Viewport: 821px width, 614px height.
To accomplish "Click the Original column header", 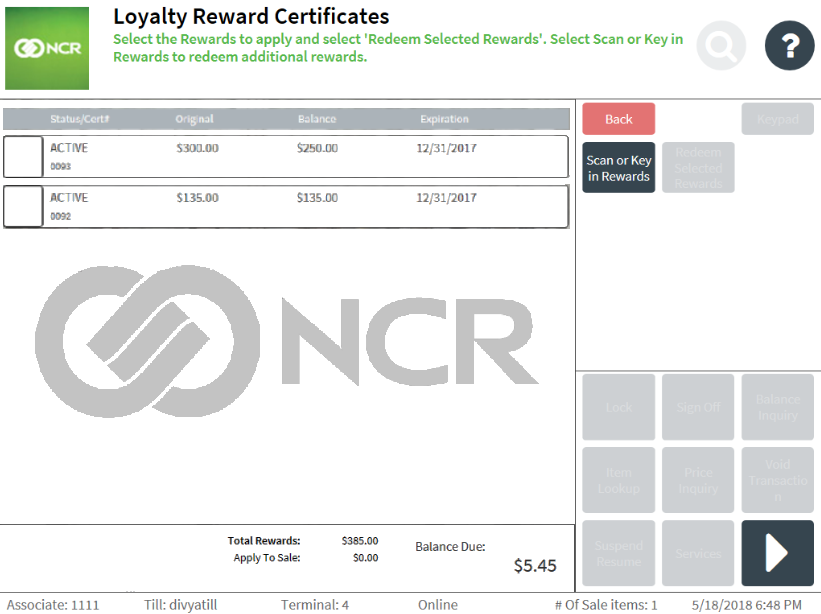I will point(194,119).
